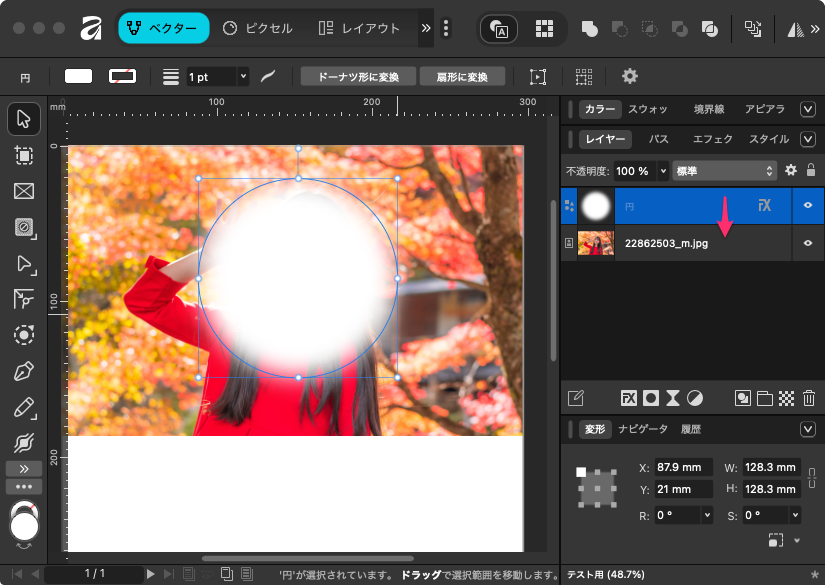This screenshot has width=825, height=585.
Task: Hide the 円 layer with eye icon
Action: pos(808,206)
